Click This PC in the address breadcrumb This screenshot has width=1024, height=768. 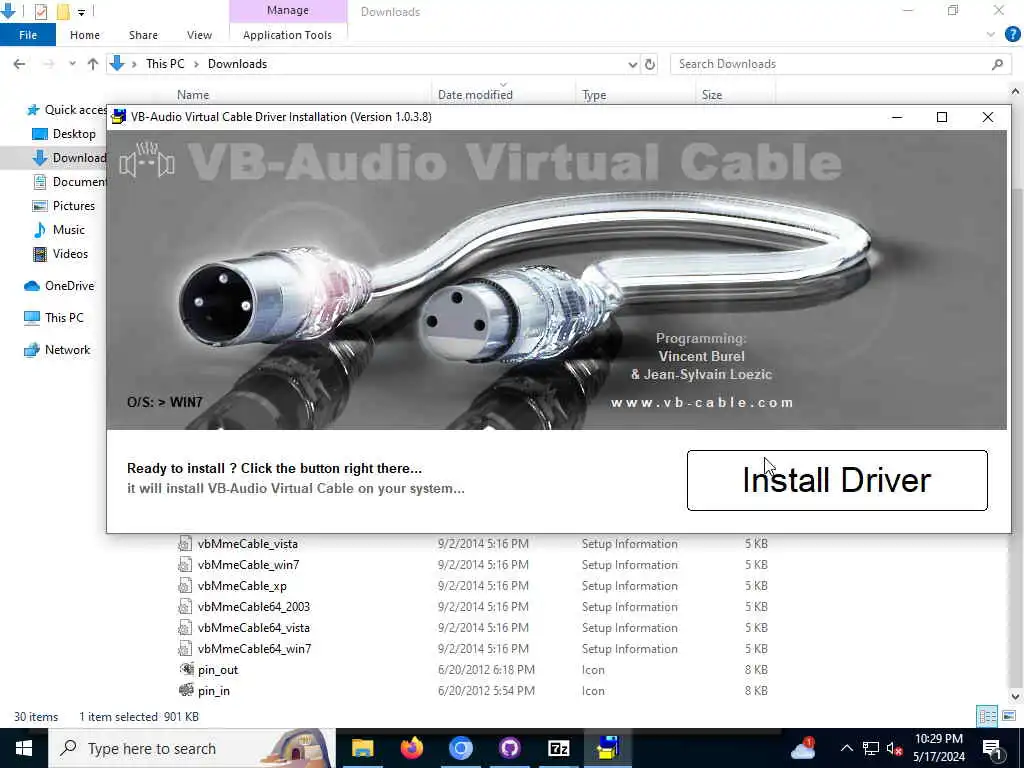coord(165,63)
